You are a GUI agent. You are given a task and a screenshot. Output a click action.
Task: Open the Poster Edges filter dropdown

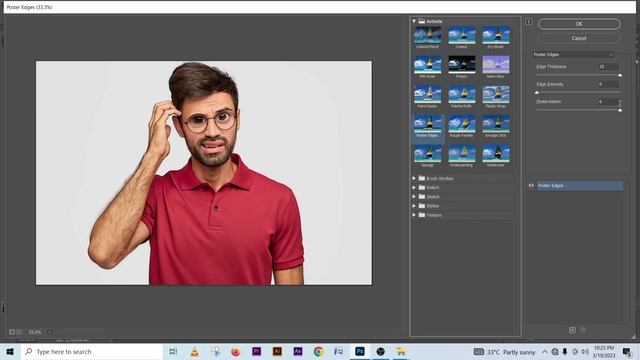(573, 54)
